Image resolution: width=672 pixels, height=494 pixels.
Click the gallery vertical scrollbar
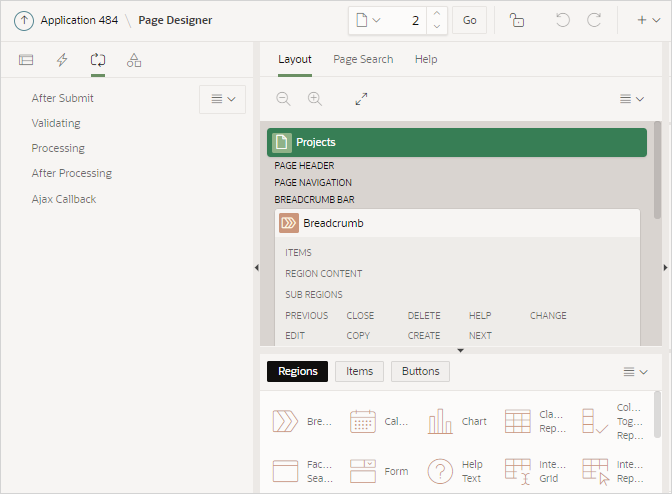point(657,415)
